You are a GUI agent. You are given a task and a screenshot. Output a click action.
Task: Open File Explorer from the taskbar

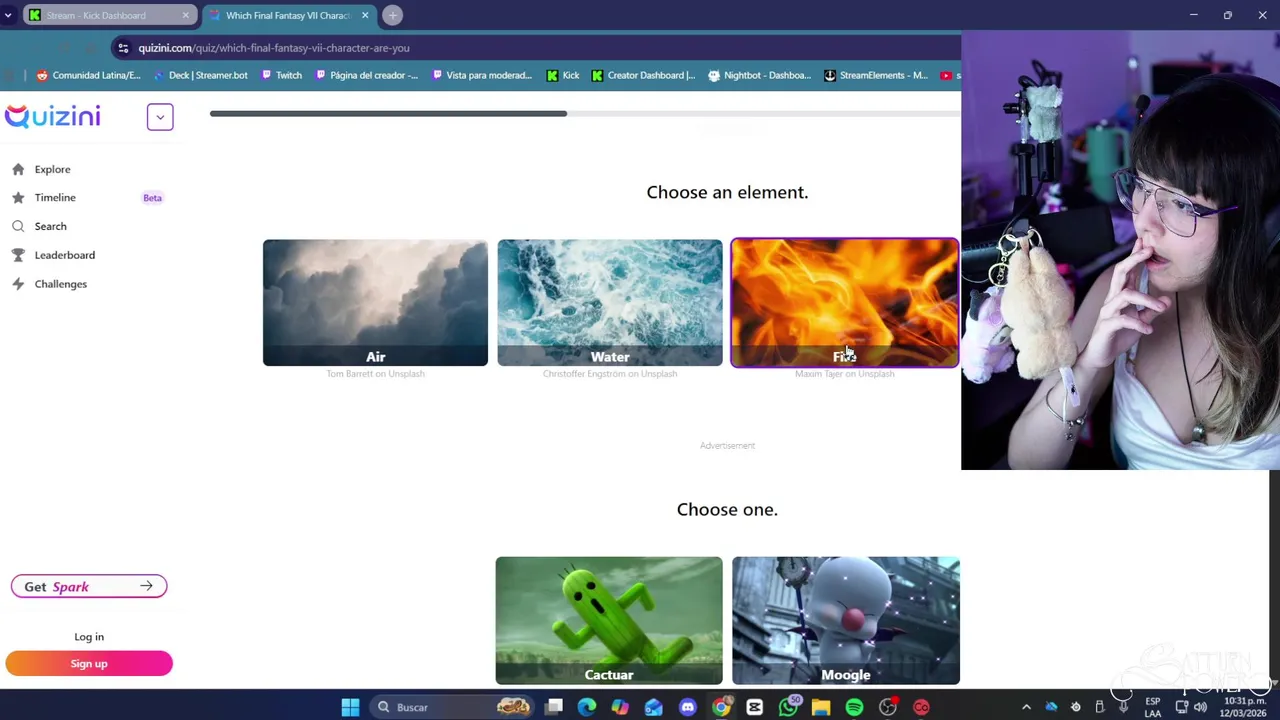[x=821, y=707]
